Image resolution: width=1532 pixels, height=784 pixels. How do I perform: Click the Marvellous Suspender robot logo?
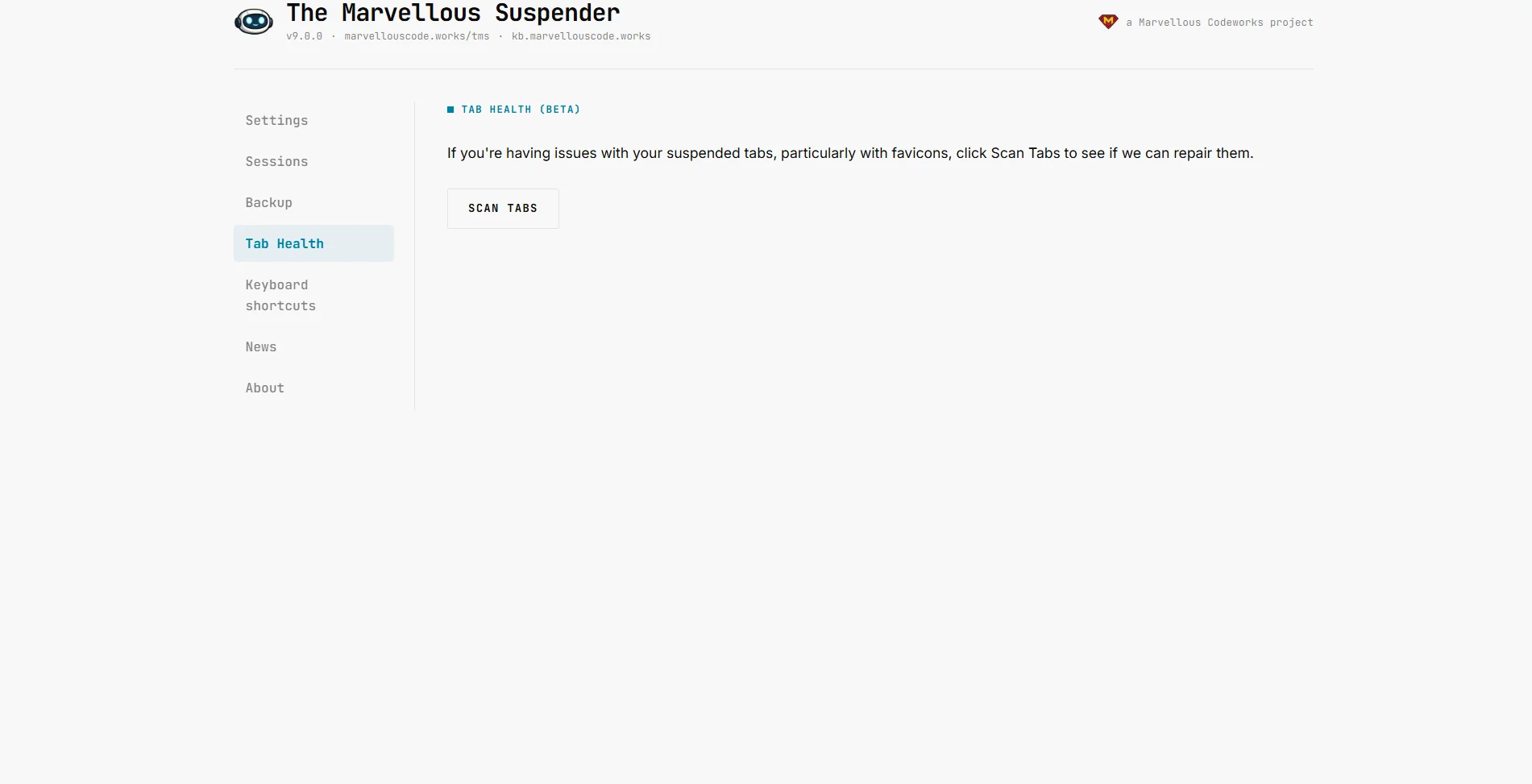point(254,22)
